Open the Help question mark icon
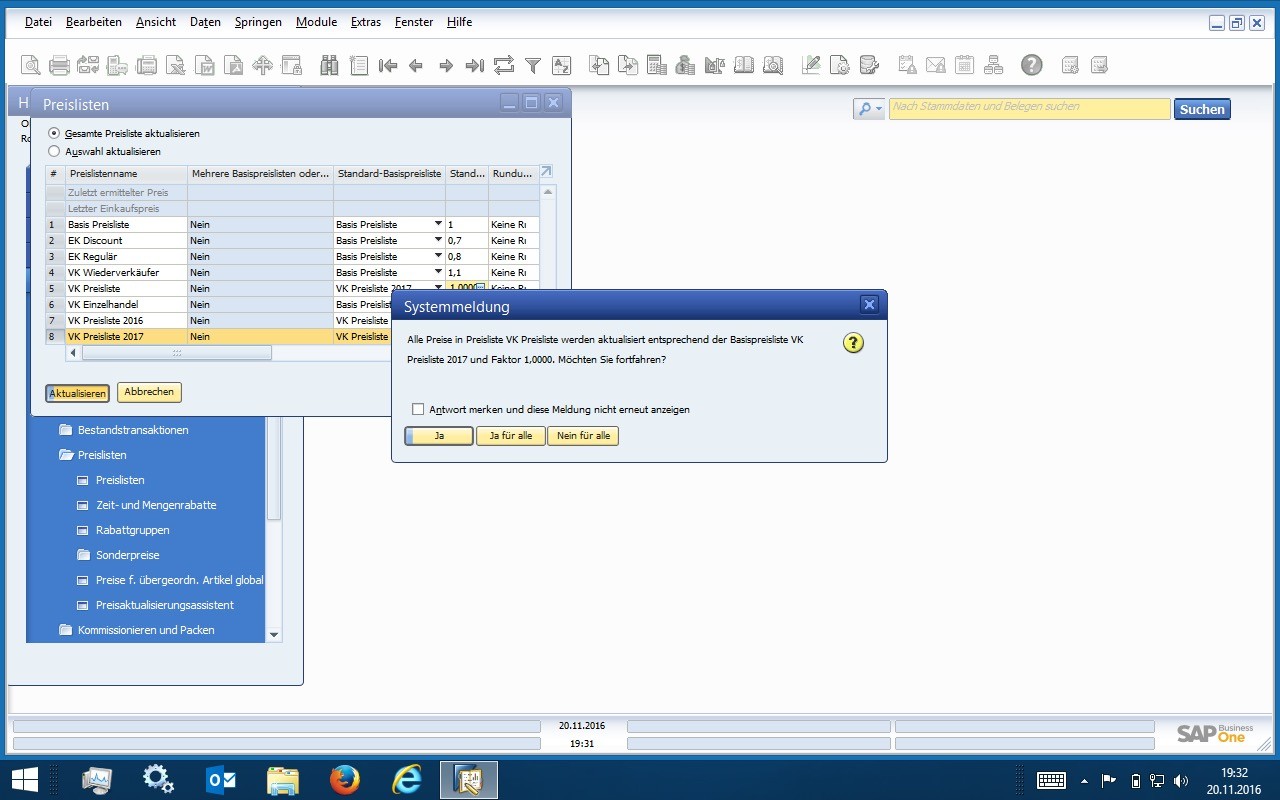The width and height of the screenshot is (1280, 800). pos(1031,66)
